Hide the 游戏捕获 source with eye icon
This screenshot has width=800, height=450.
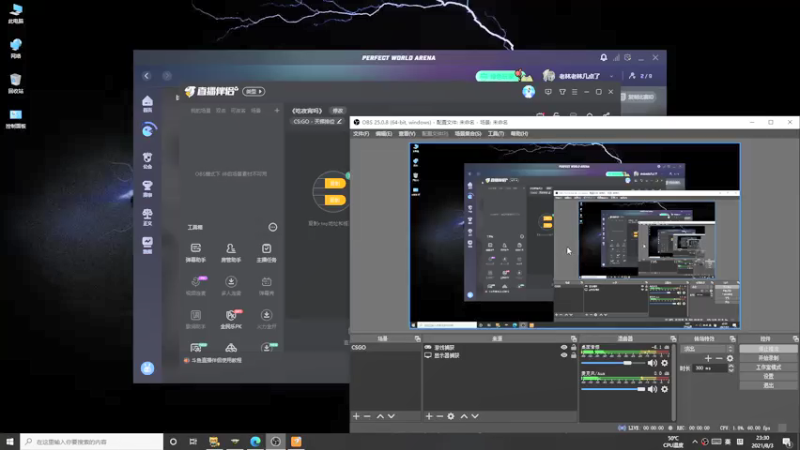point(564,347)
